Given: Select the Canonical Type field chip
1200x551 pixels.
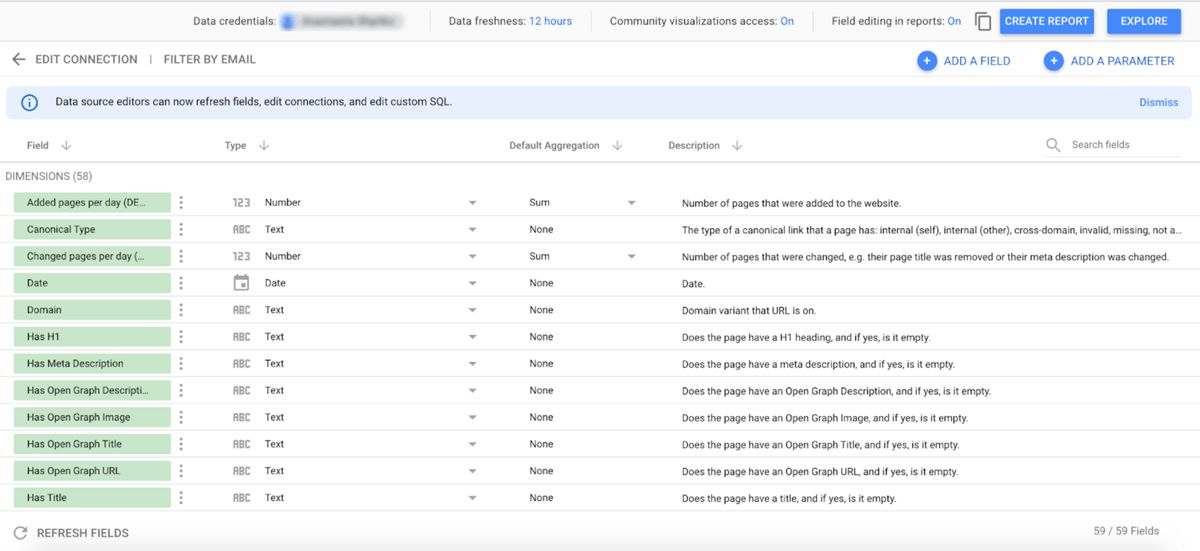Looking at the screenshot, I should pos(93,229).
